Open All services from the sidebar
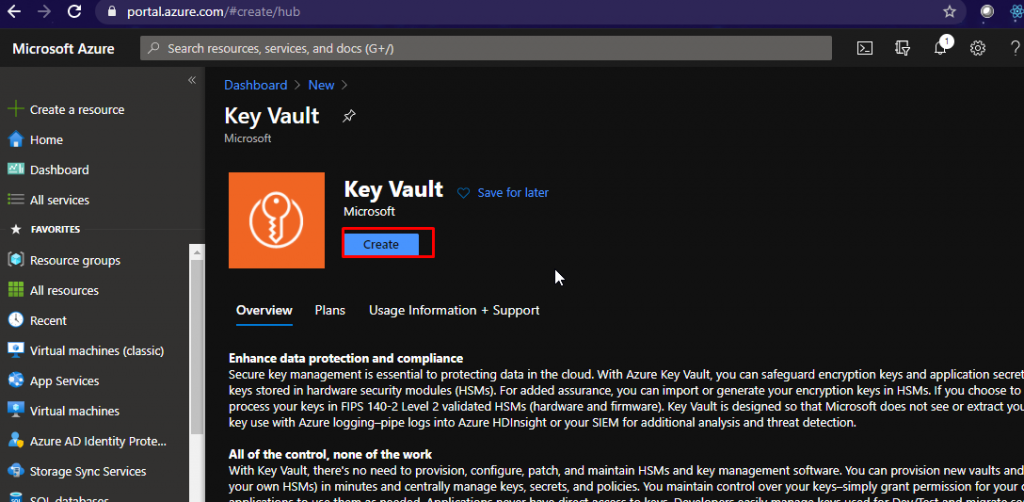The height and width of the screenshot is (502, 1024). pos(59,200)
